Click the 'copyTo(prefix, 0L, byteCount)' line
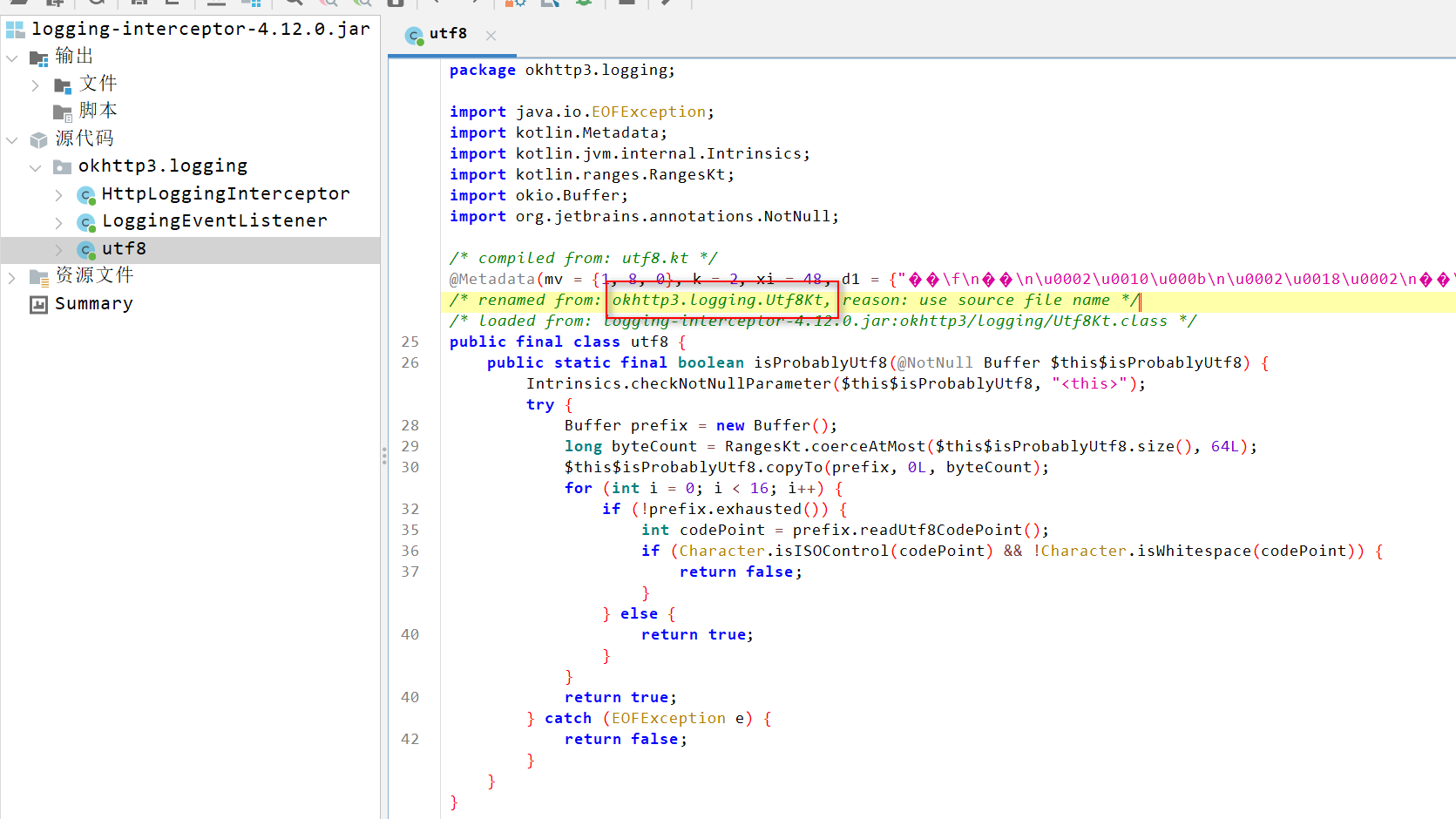1456x819 pixels. (x=806, y=467)
